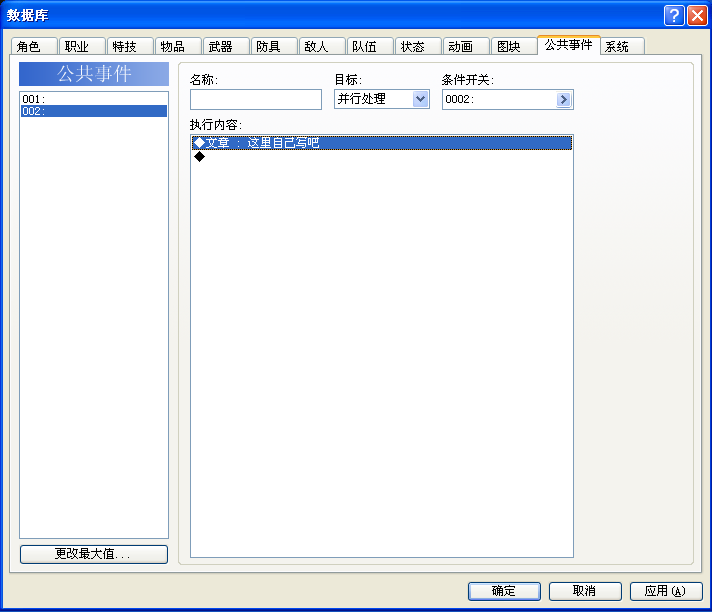The image size is (712, 612).
Task: Select the 文章 command line 这里自己写吧
Action: (381, 143)
